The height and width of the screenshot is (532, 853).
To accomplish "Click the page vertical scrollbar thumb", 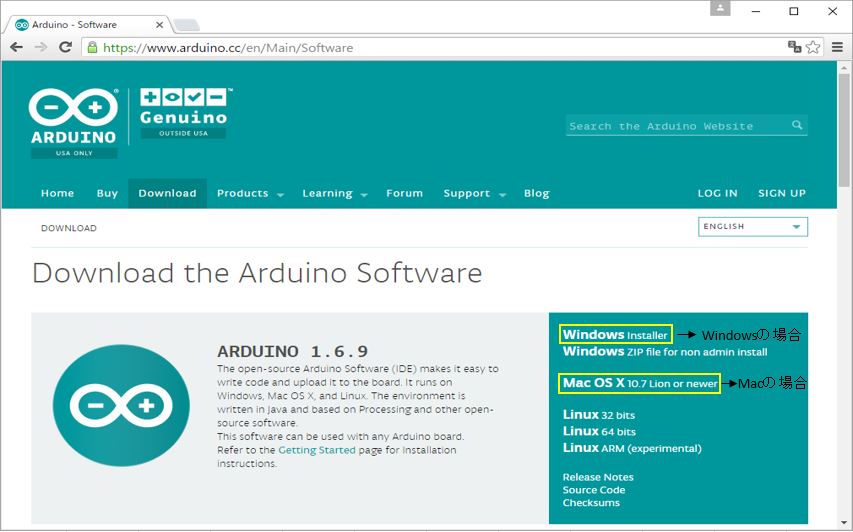I will pyautogui.click(x=844, y=131).
